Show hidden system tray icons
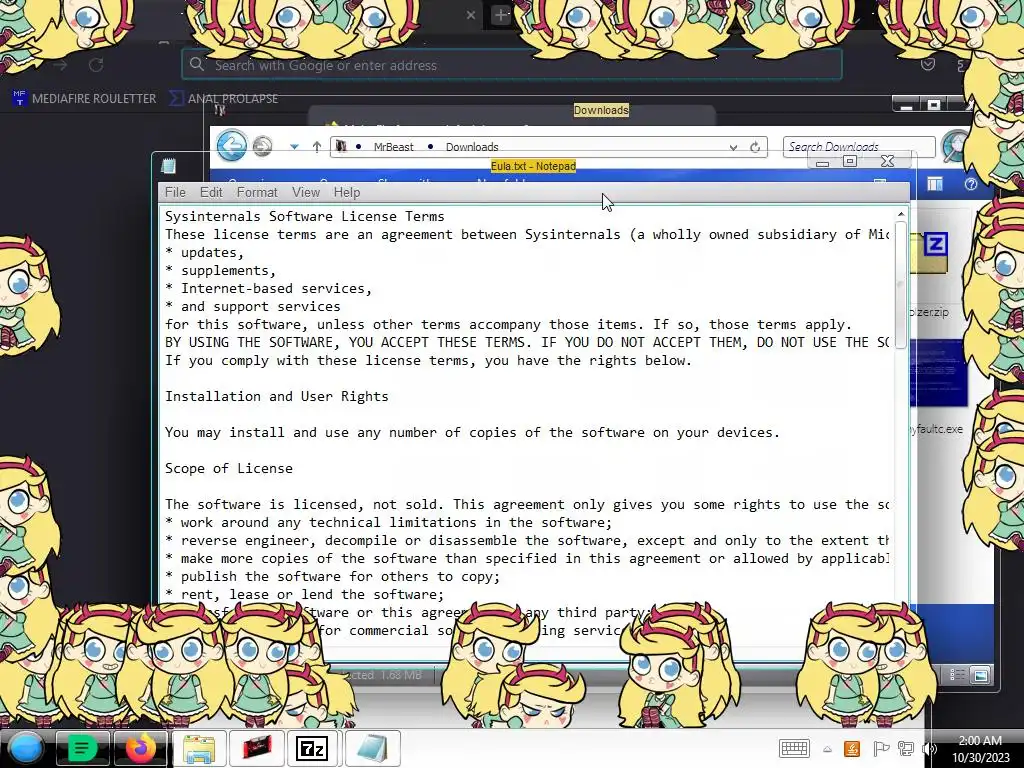 pyautogui.click(x=827, y=750)
